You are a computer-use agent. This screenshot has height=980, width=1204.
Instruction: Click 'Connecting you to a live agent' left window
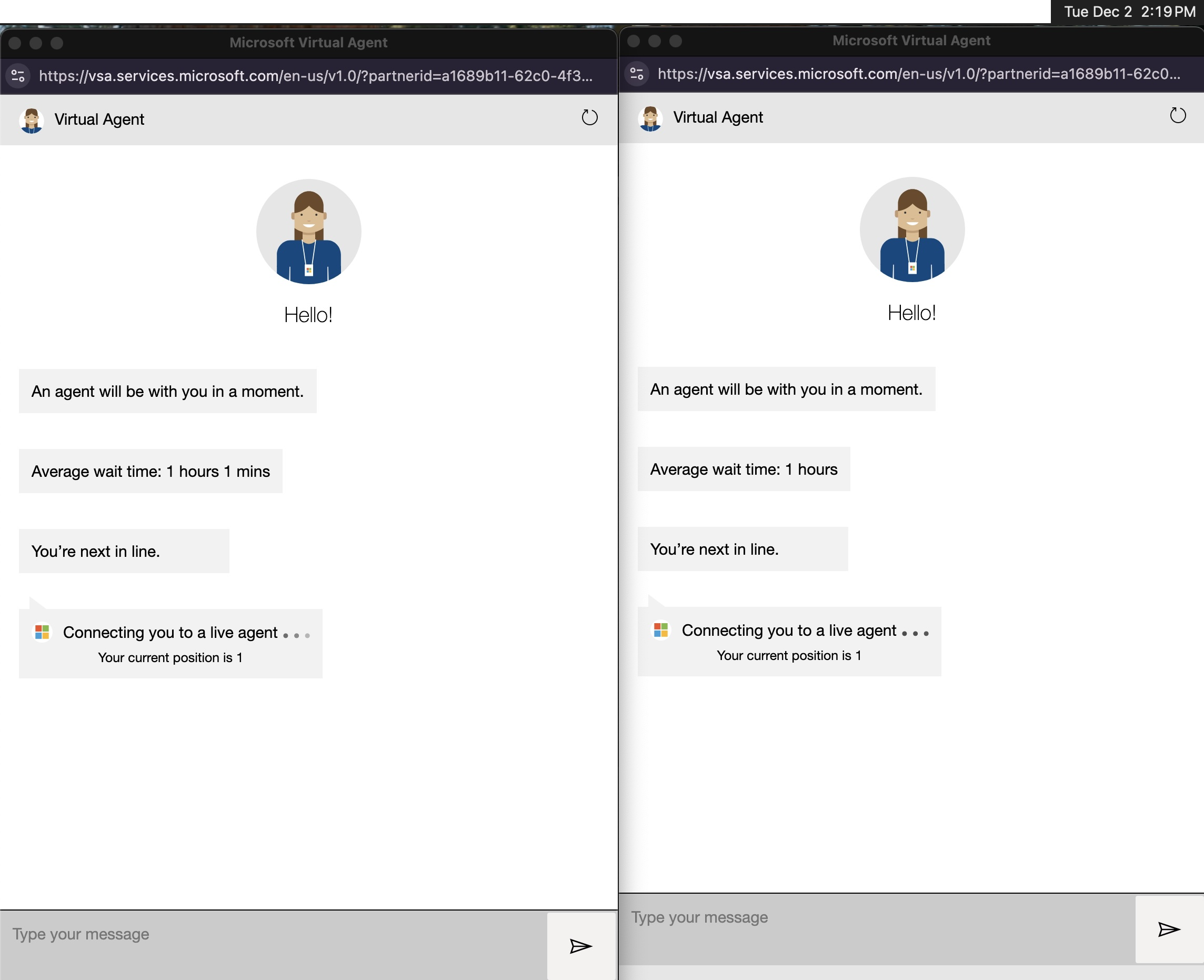point(170,632)
